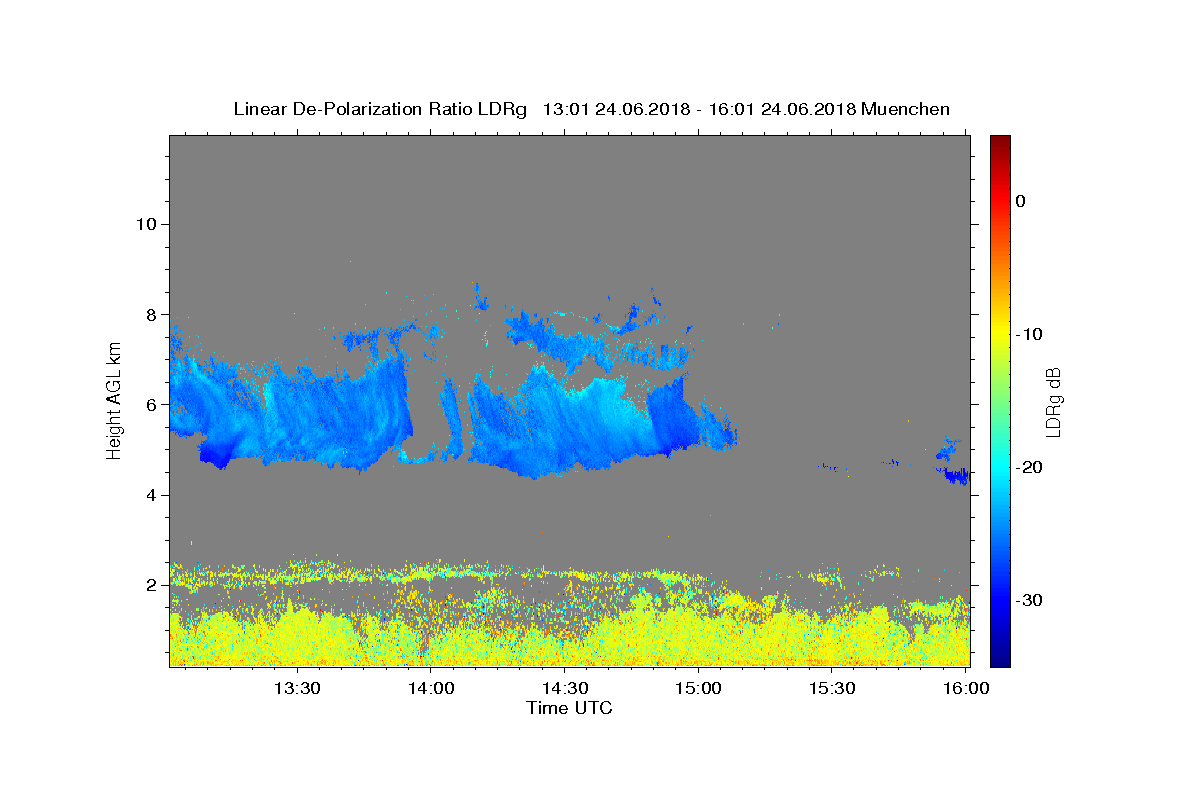The width and height of the screenshot is (1200, 800).
Task: Click the 16:00 time tick label
Action: (965, 688)
